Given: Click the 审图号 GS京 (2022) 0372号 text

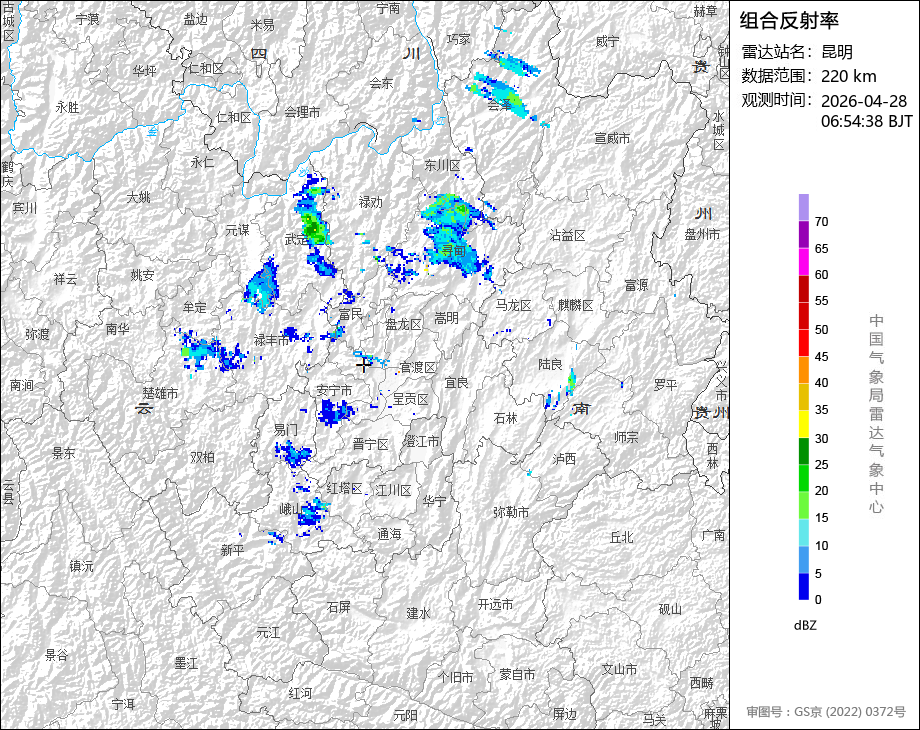Looking at the screenshot, I should tap(826, 712).
